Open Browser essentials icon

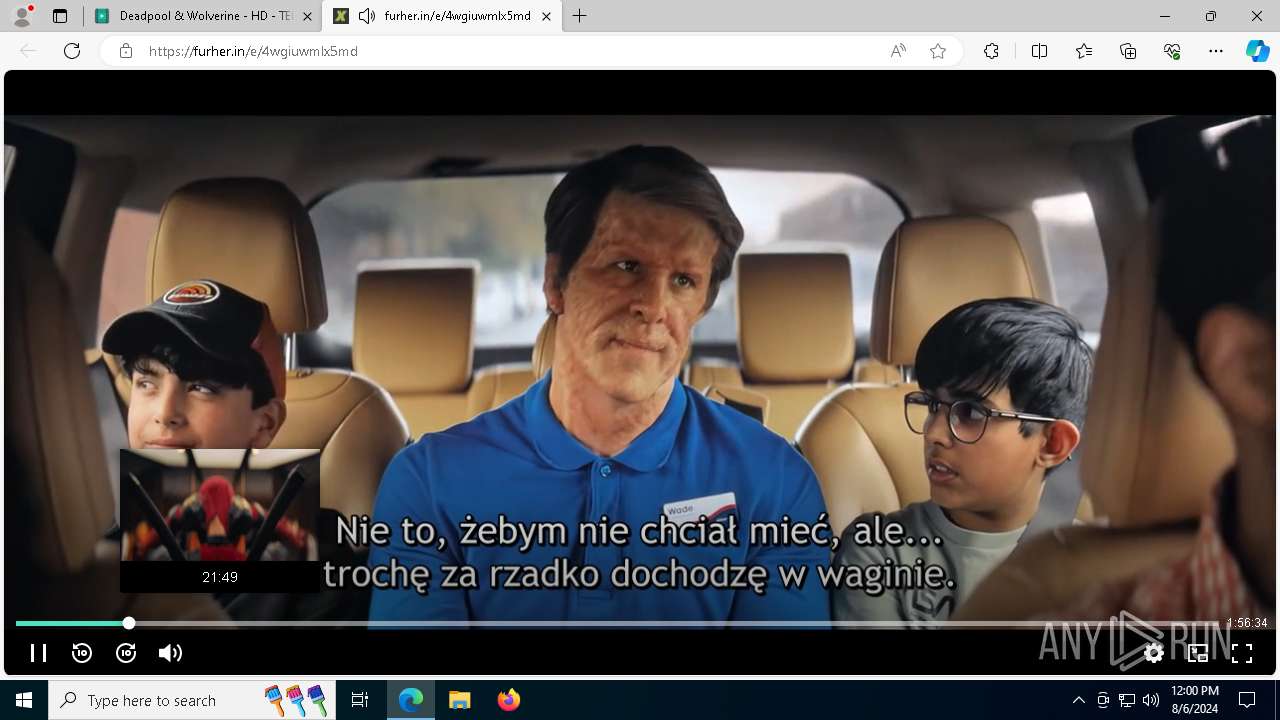coord(1172,51)
